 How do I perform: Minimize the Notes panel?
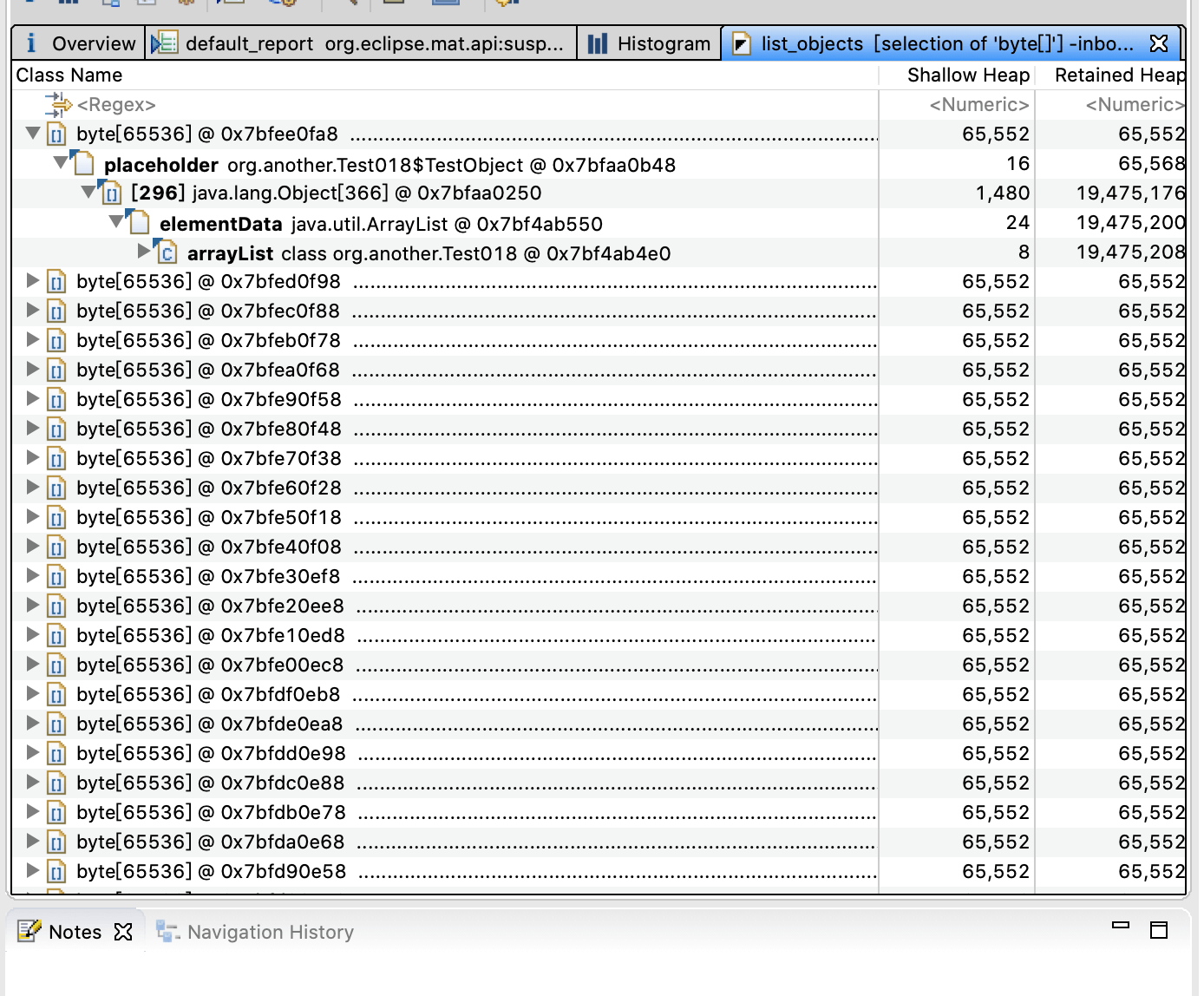pos(1121,925)
